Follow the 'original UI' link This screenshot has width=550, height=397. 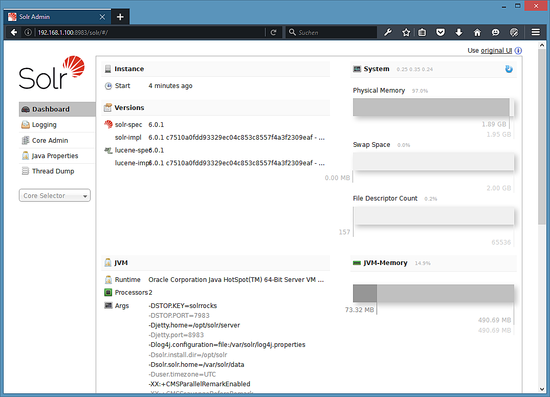click(496, 51)
